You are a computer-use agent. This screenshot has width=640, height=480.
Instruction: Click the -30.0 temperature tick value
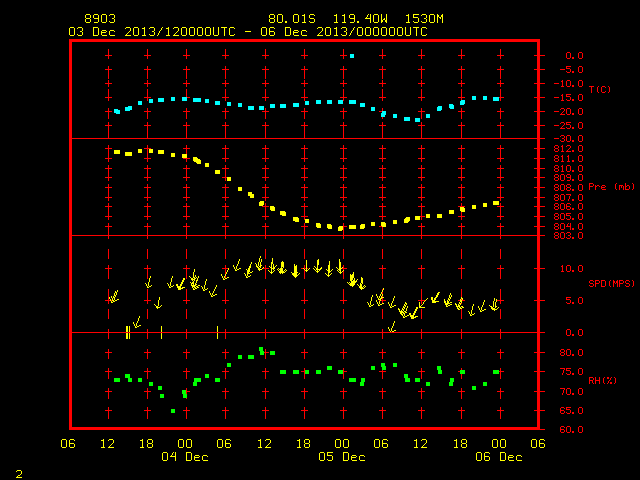click(569, 139)
